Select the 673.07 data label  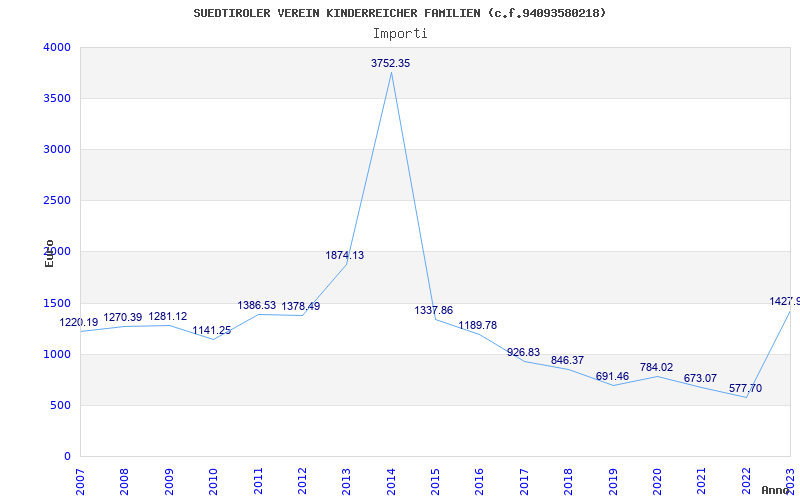pyautogui.click(x=701, y=378)
